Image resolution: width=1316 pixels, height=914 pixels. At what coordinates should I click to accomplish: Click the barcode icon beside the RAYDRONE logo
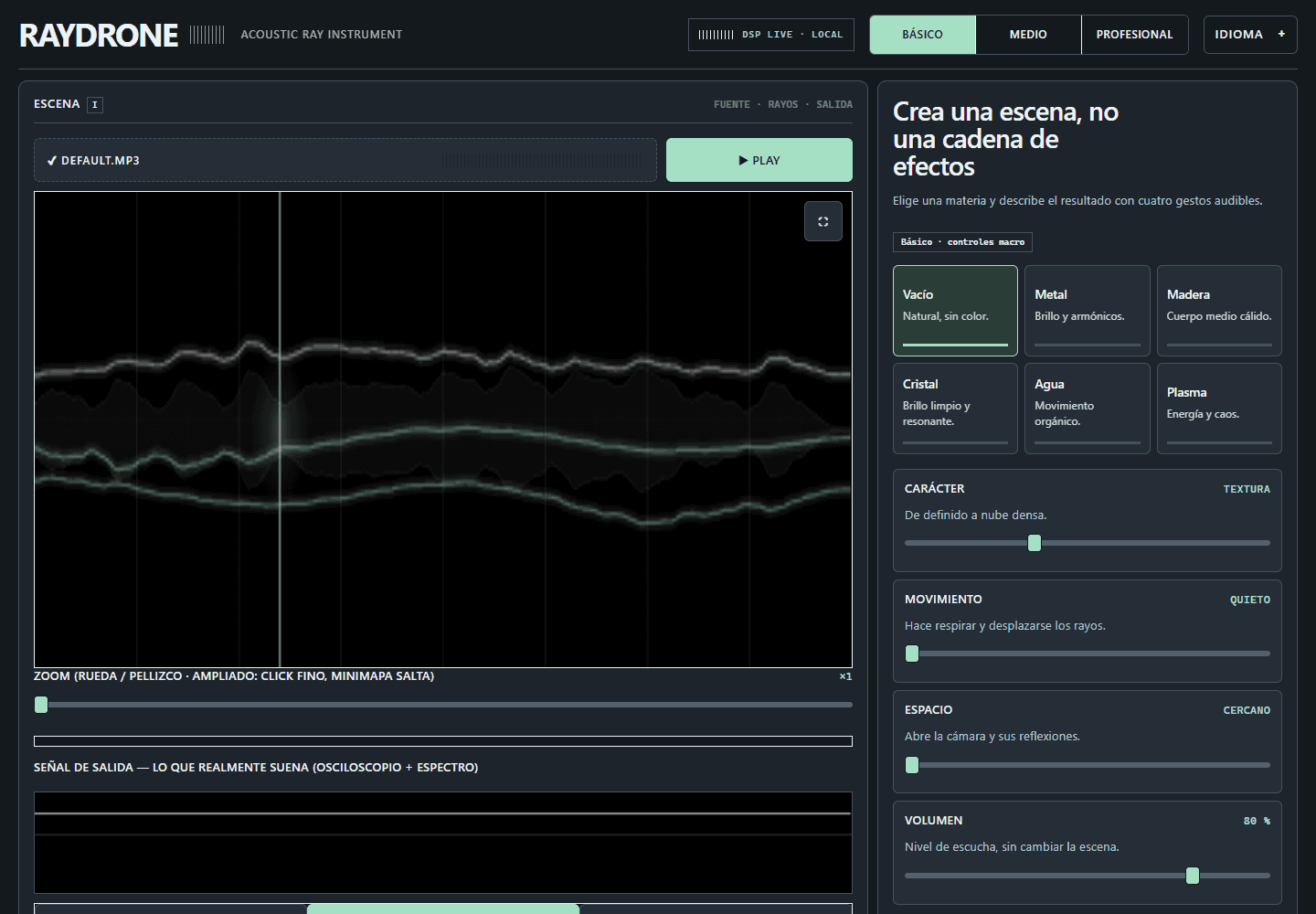207,35
